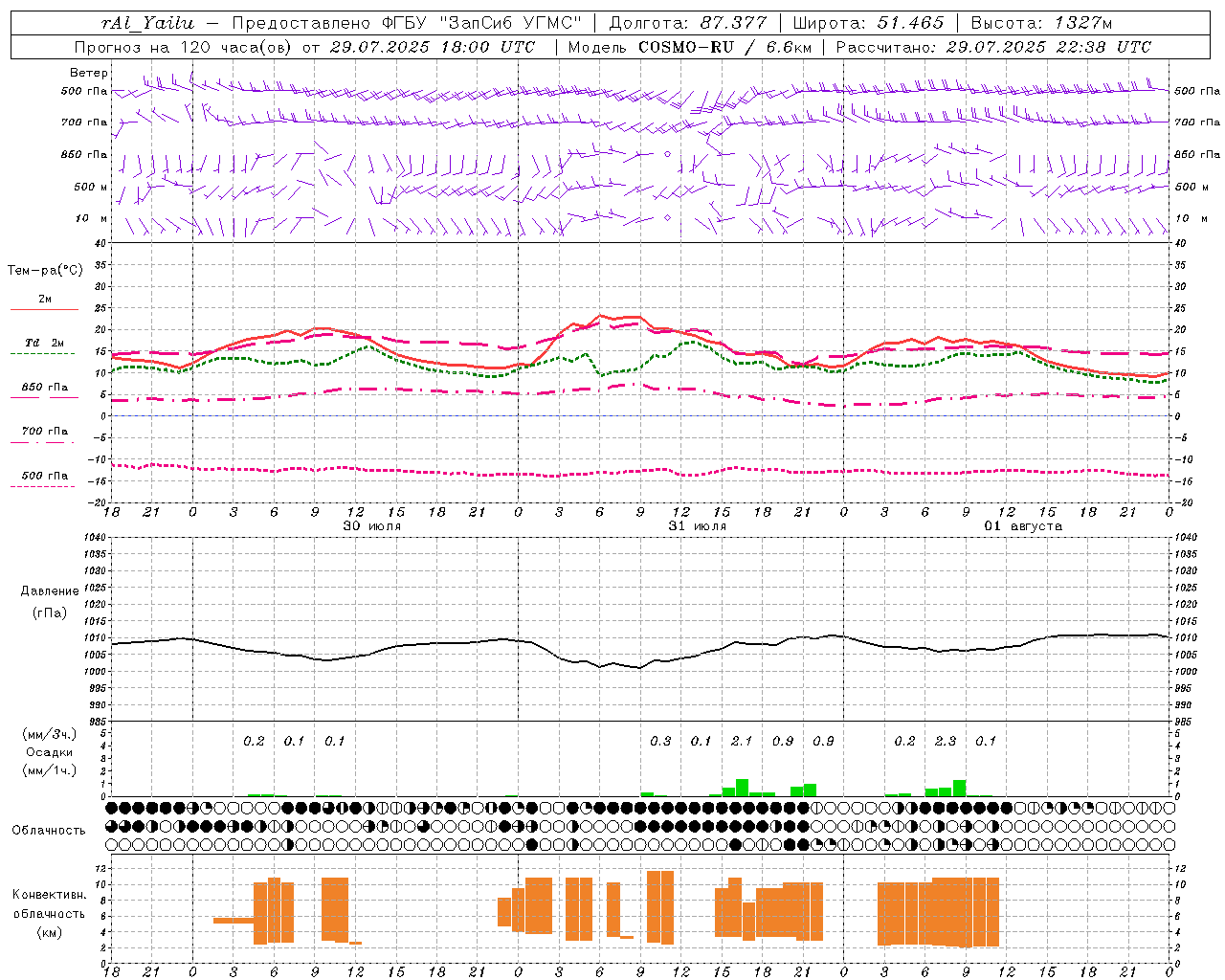This screenshot has width=1225, height=980.
Task: Click the 'Давление' pressure label
Action: click(x=50, y=591)
